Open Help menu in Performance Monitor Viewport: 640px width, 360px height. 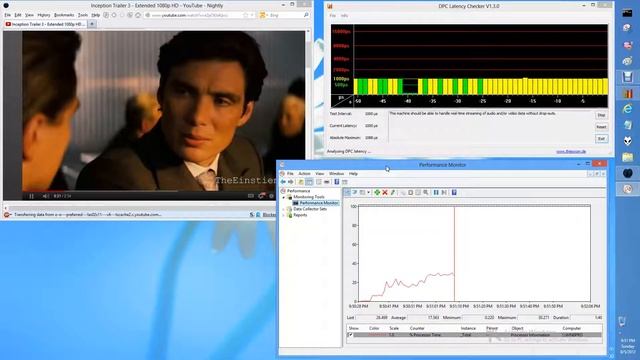pyautogui.click(x=353, y=174)
